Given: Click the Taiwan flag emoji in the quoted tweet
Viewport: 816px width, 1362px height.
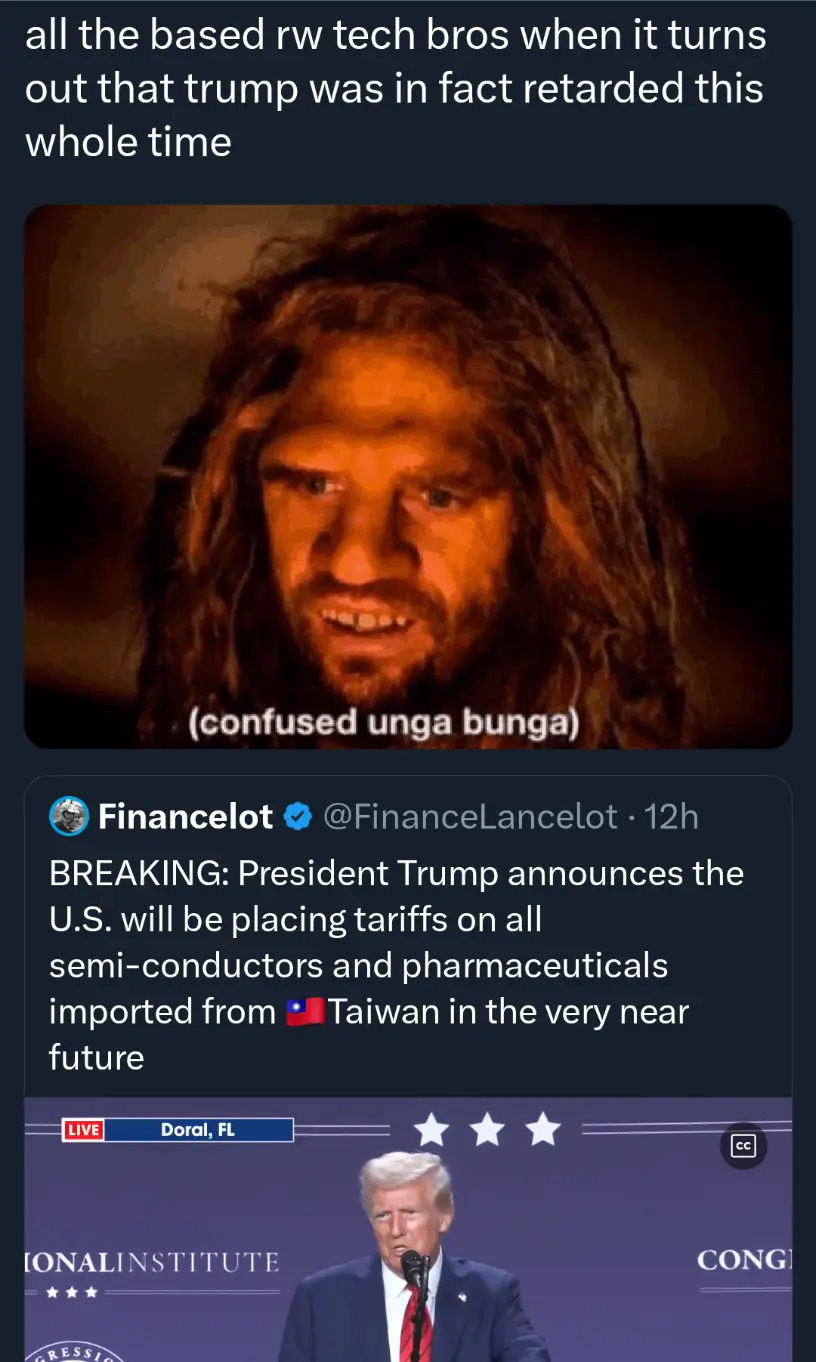Looking at the screenshot, I should coord(305,1012).
